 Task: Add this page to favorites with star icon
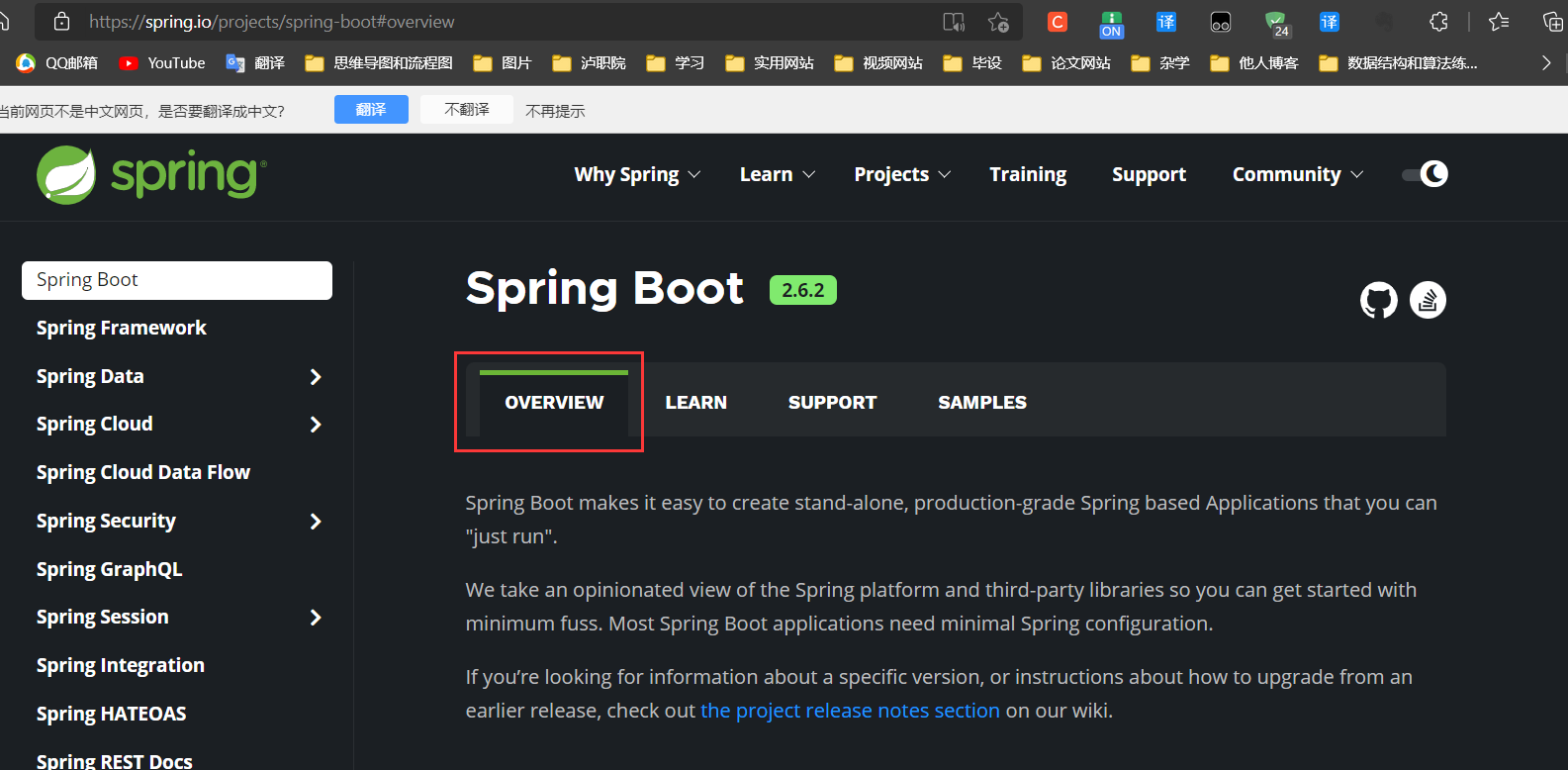[998, 22]
